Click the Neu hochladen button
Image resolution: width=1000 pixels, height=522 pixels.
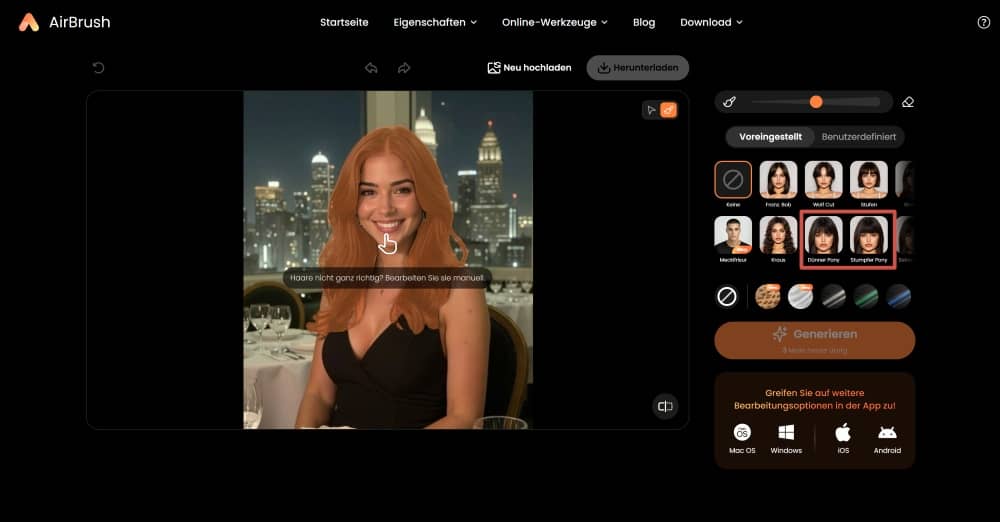point(529,68)
